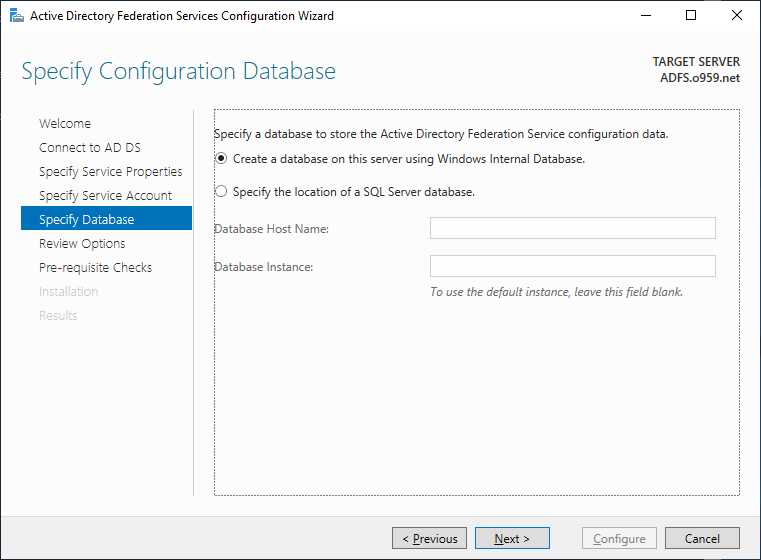Click the Next button
Viewport: 761px width, 560px height.
pyautogui.click(x=512, y=538)
